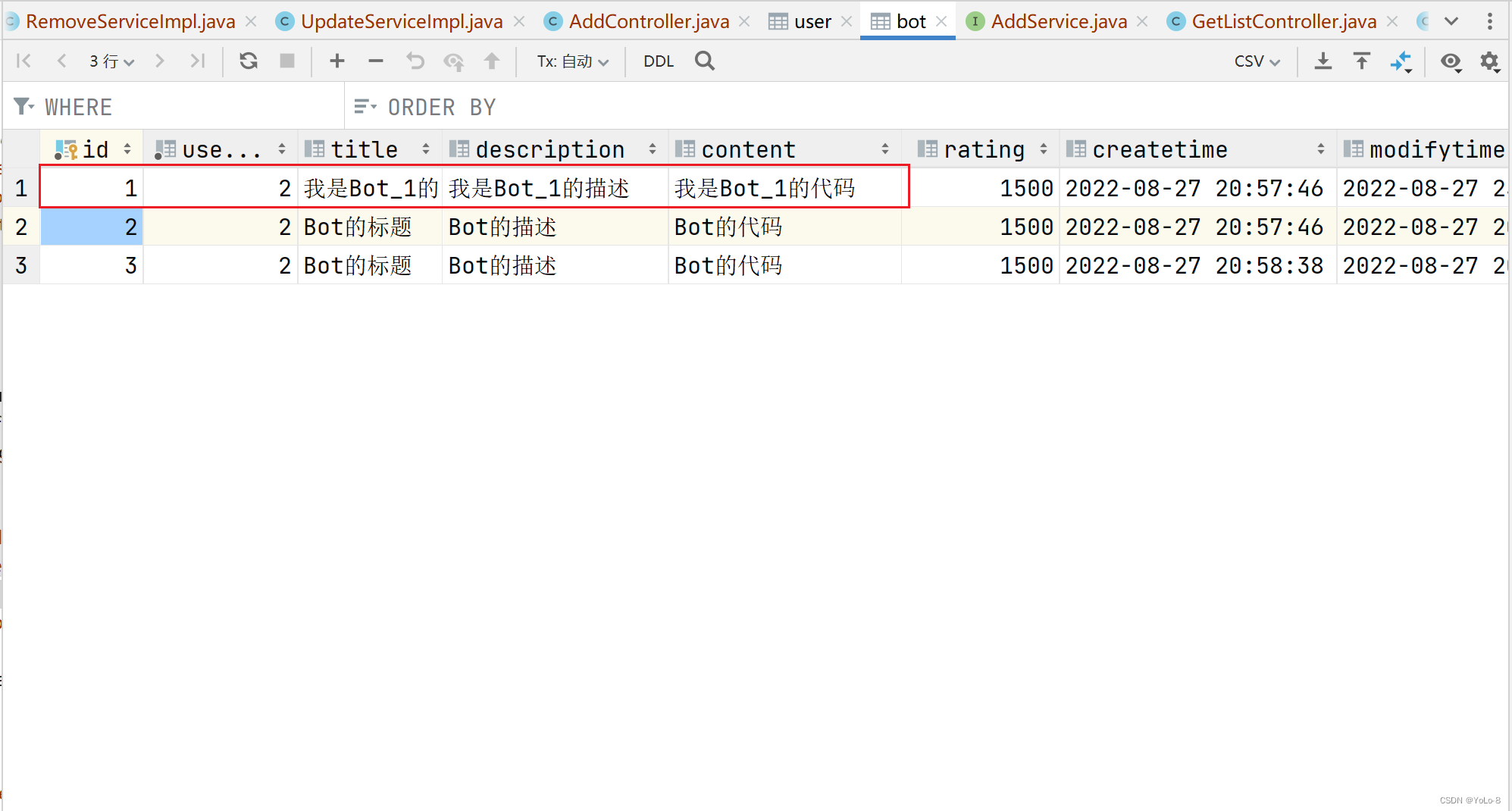
Task: Select cell '我是Bot_1的描述'
Action: click(x=555, y=188)
